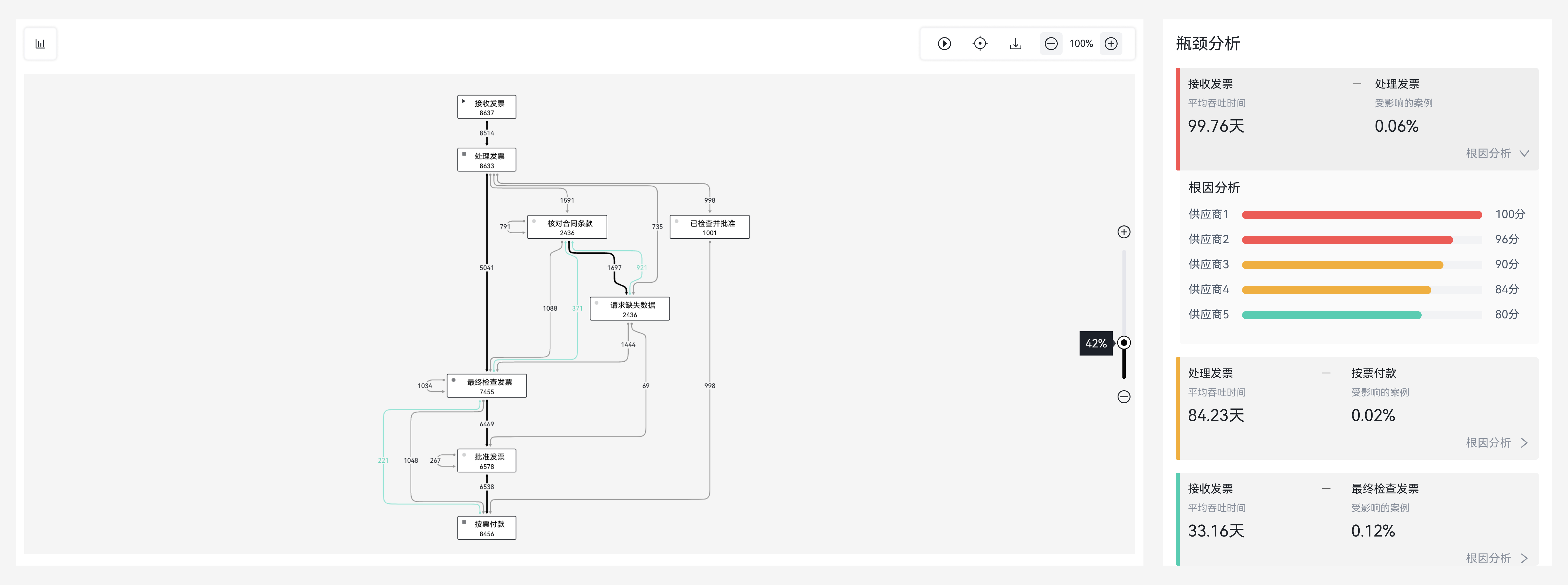The image size is (1568, 585).
Task: Click the 请求缺失数据 node
Action: (629, 309)
